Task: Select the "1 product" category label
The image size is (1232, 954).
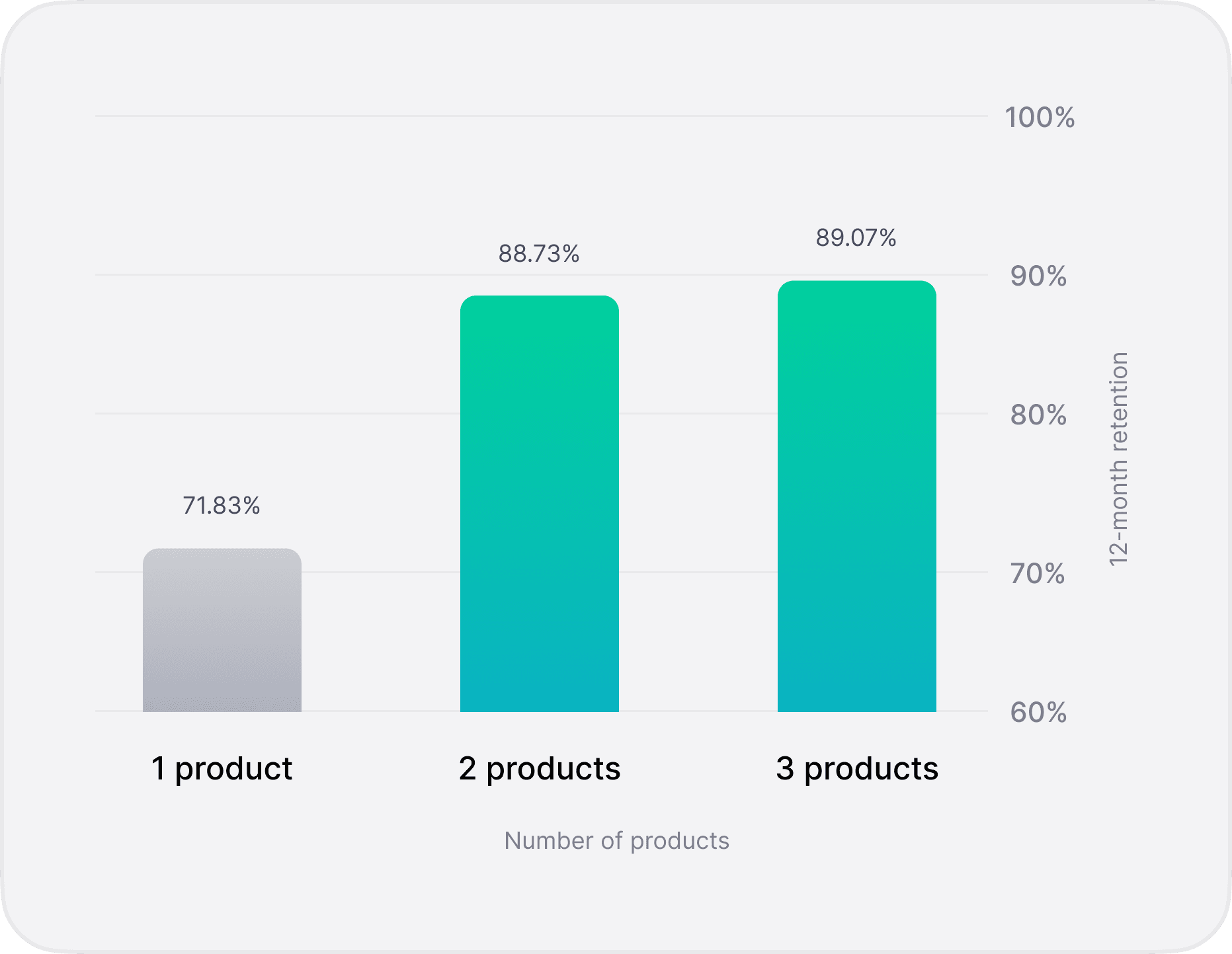Action: coord(222,768)
